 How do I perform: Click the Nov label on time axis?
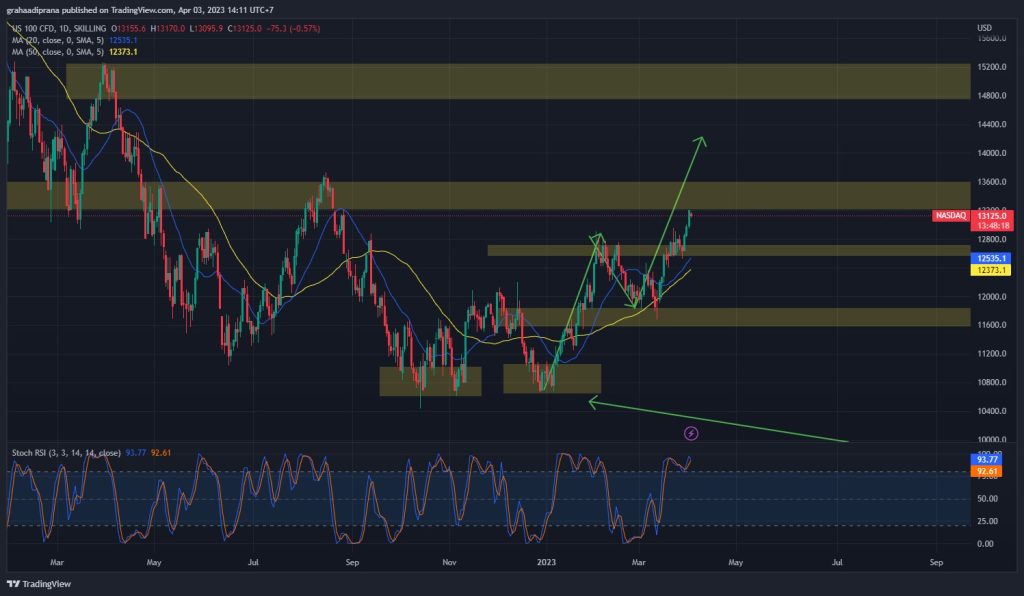click(449, 562)
